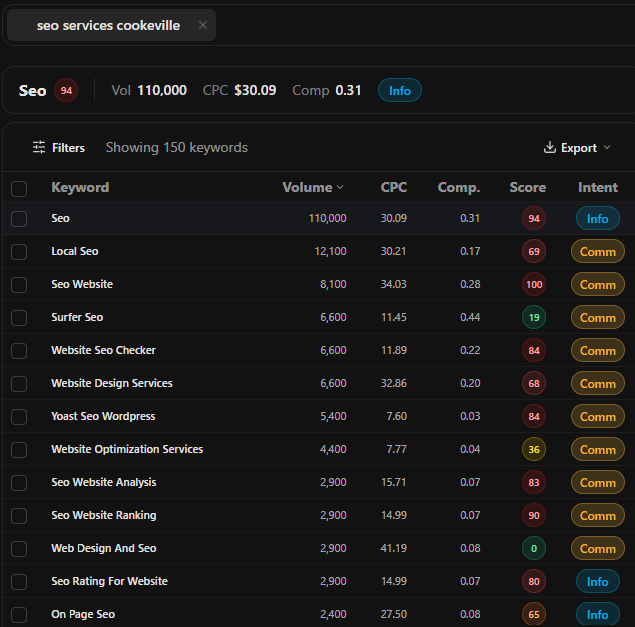Image resolution: width=635 pixels, height=627 pixels.
Task: Remove the 'seo services cookeville' search tag
Action: coord(203,25)
